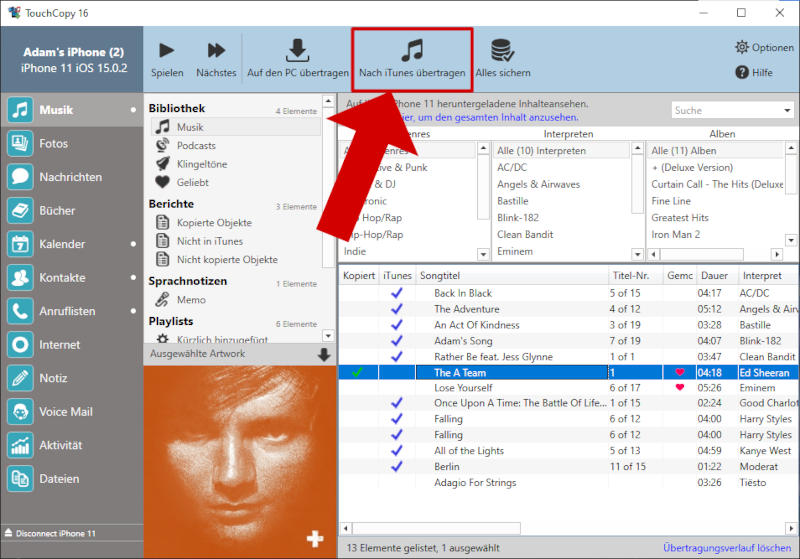
Task: Open the Internet section
Action: tap(71, 345)
